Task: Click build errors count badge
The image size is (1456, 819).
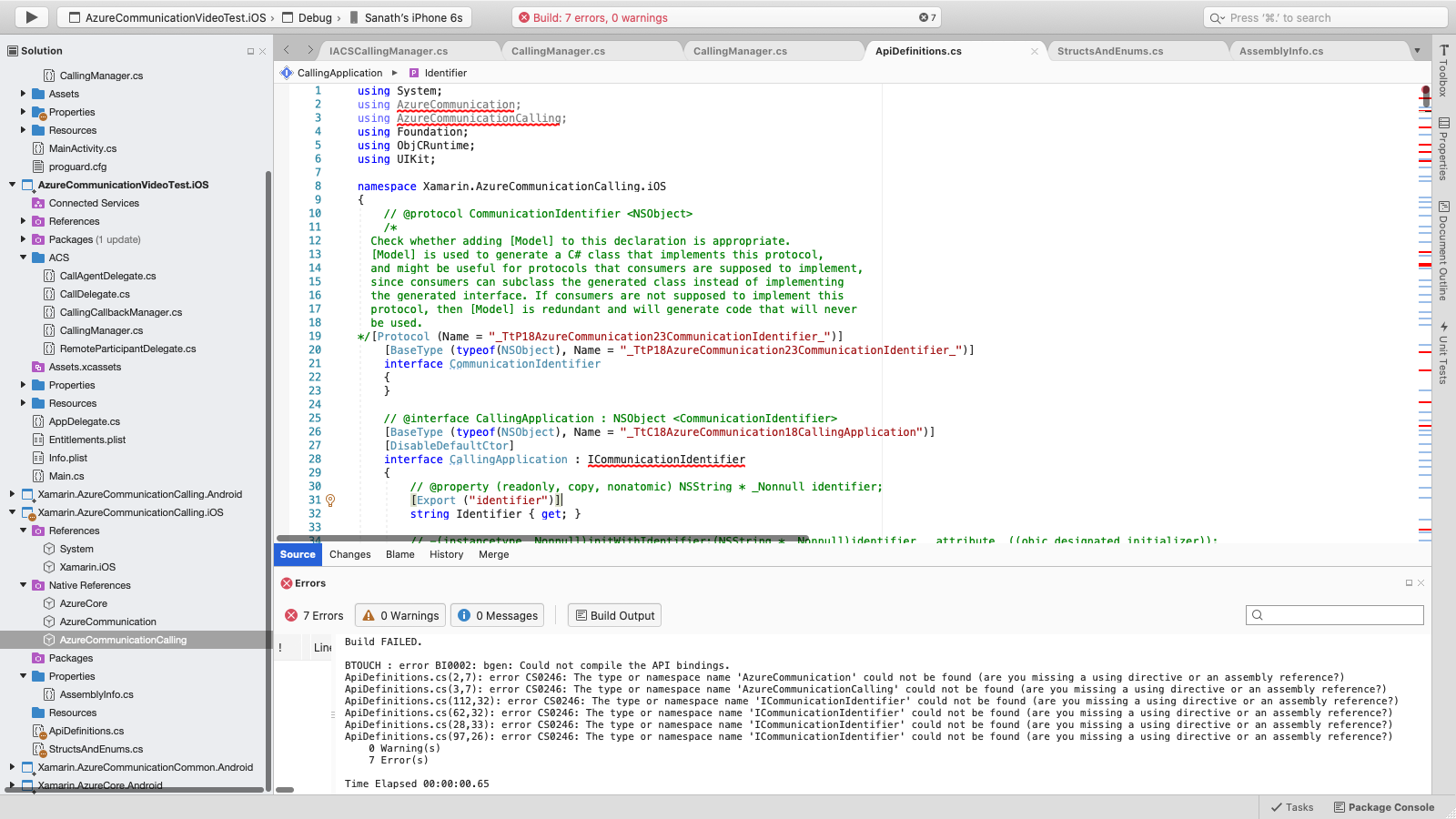Action: [926, 17]
